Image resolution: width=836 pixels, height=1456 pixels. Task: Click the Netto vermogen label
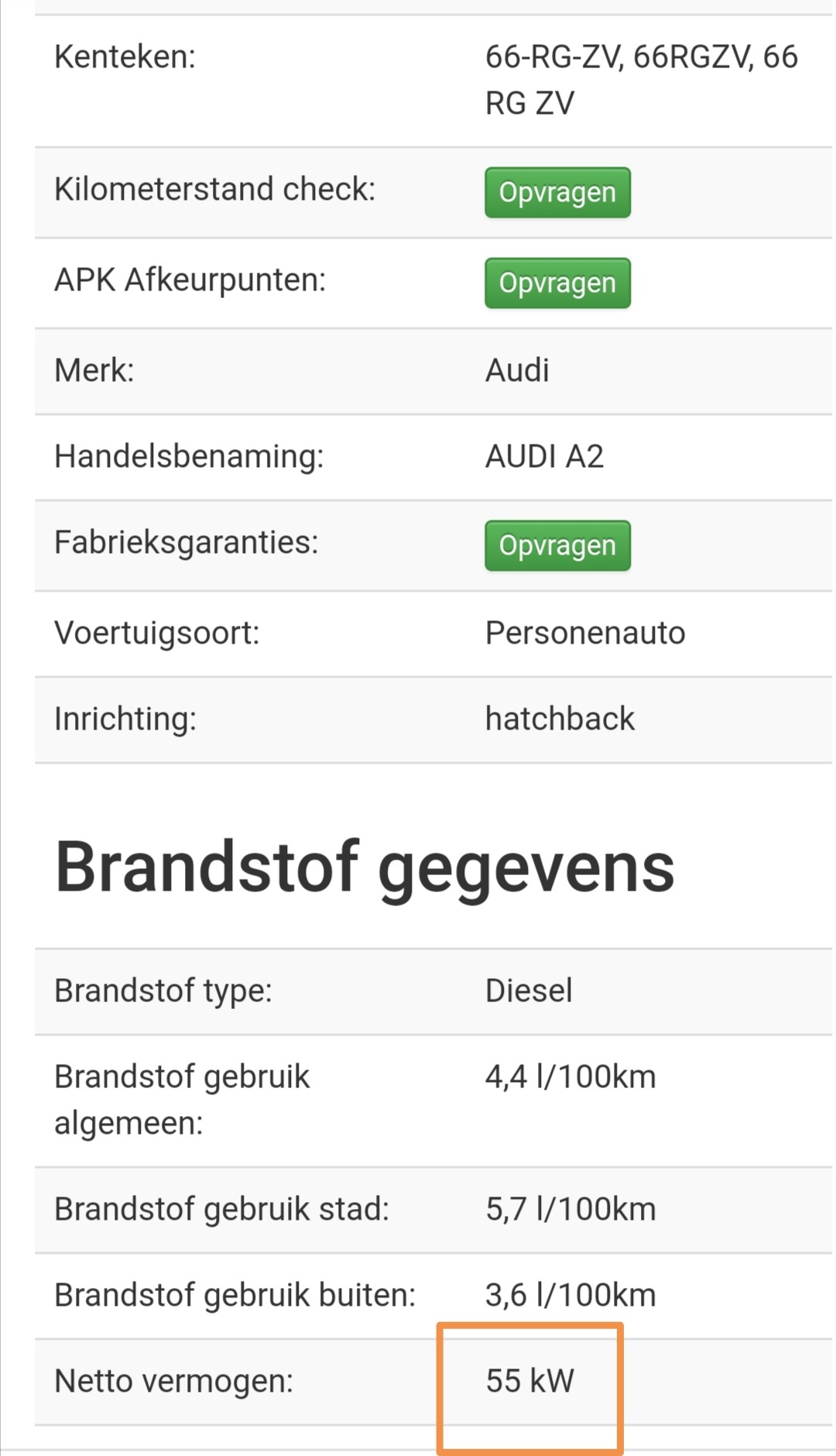pyautogui.click(x=174, y=1381)
